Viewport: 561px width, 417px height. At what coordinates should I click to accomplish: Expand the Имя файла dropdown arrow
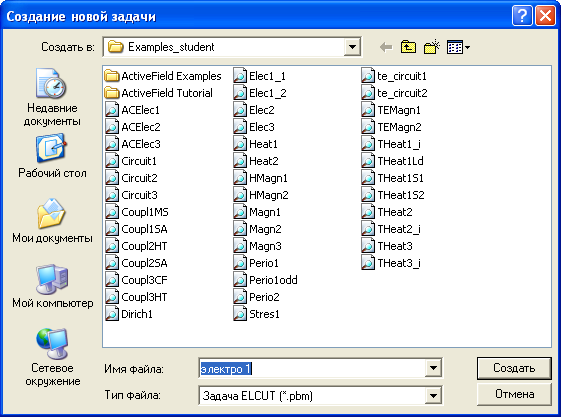pyautogui.click(x=433, y=368)
